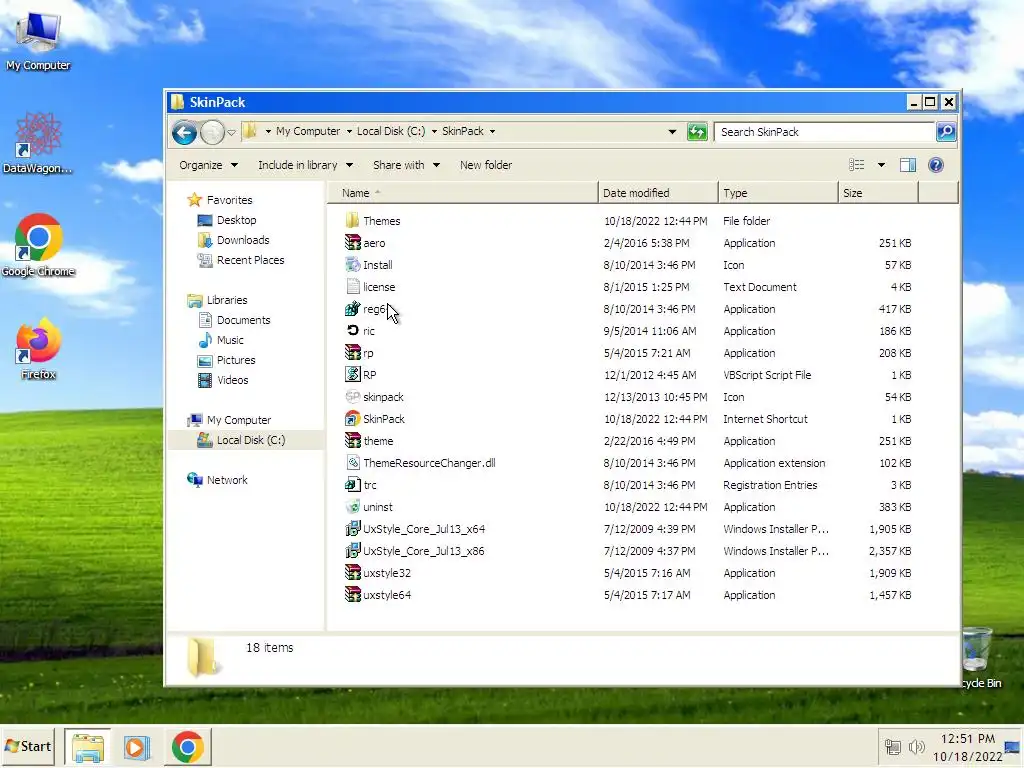Select the lowercase rp application icon

353,353
